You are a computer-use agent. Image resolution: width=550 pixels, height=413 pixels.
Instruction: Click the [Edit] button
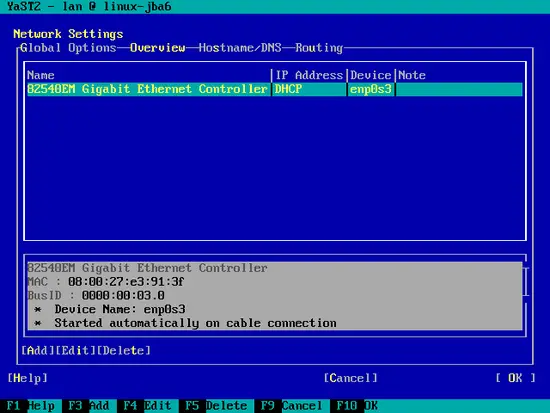[75, 350]
